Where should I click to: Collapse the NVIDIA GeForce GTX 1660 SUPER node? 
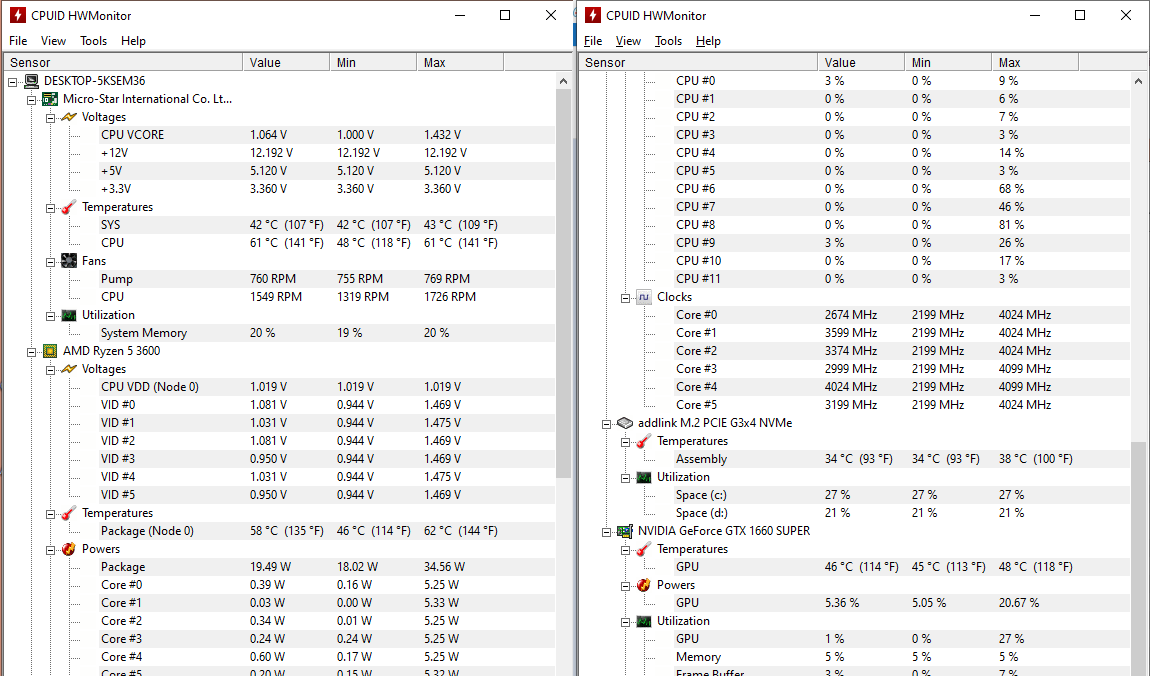[x=606, y=532]
